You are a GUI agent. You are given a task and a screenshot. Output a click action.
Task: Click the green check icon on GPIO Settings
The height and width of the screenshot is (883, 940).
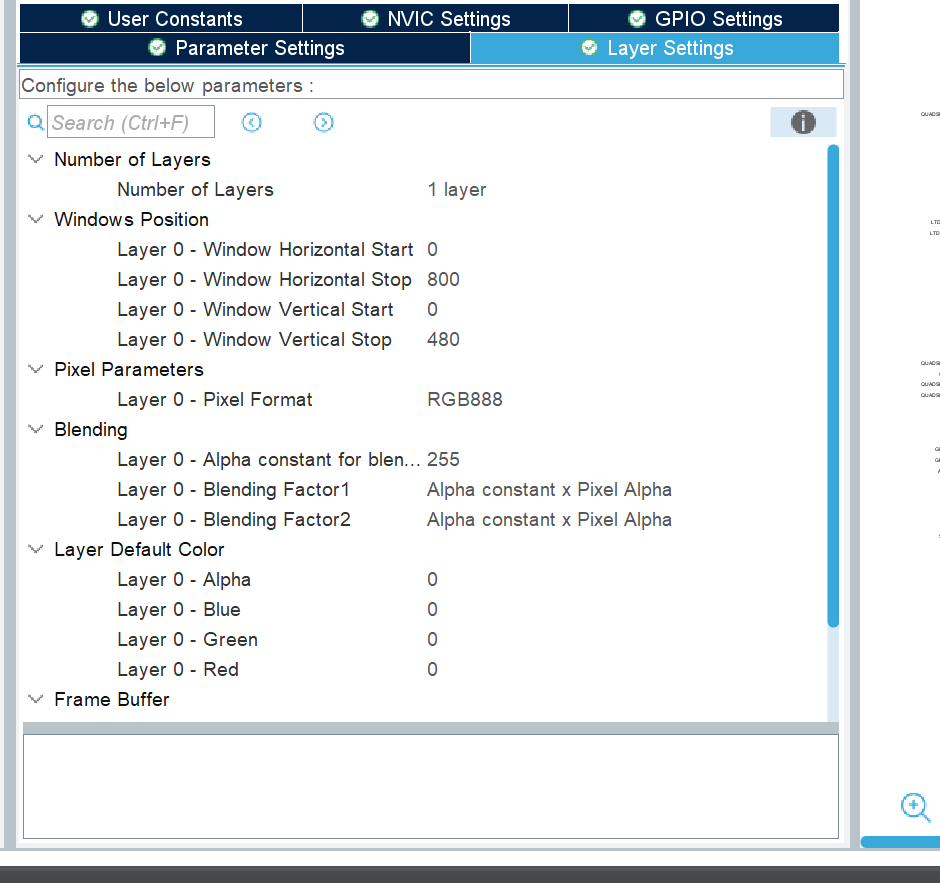click(x=637, y=17)
